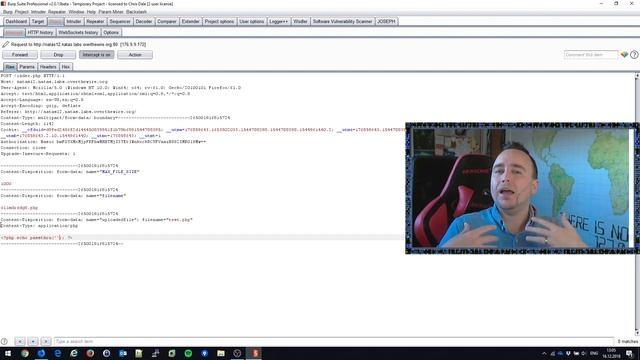
Task: Open the Intruder menu in menu bar
Action: pyautogui.click(x=38, y=12)
